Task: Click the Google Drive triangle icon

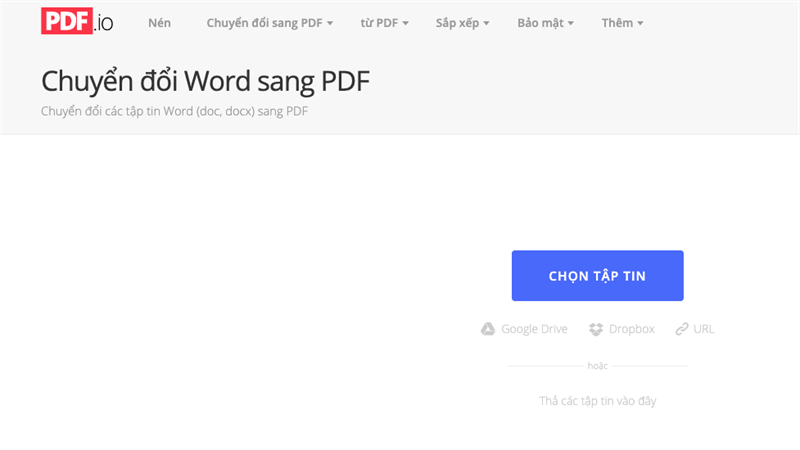Action: click(x=488, y=329)
